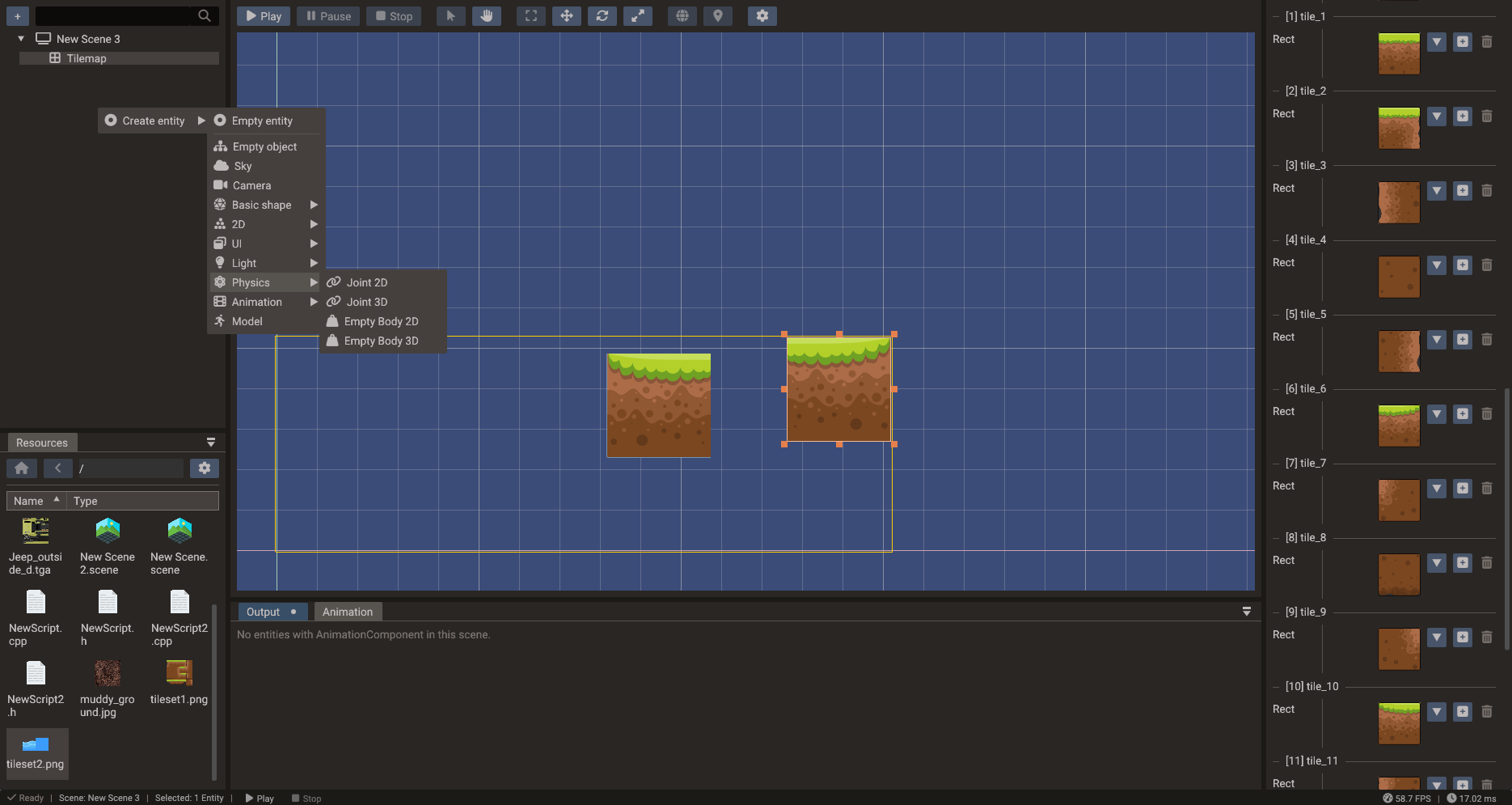
Task: Sort resources by the Name column
Action: [x=36, y=501]
